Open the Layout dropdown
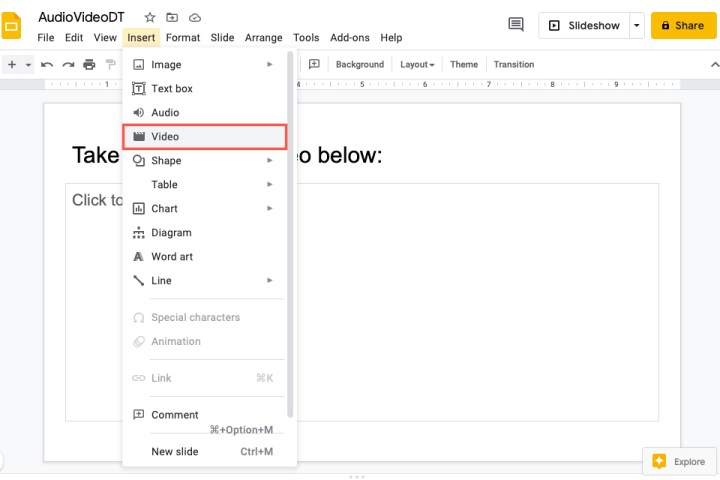Image resolution: width=720 pixels, height=480 pixels. 417,64
